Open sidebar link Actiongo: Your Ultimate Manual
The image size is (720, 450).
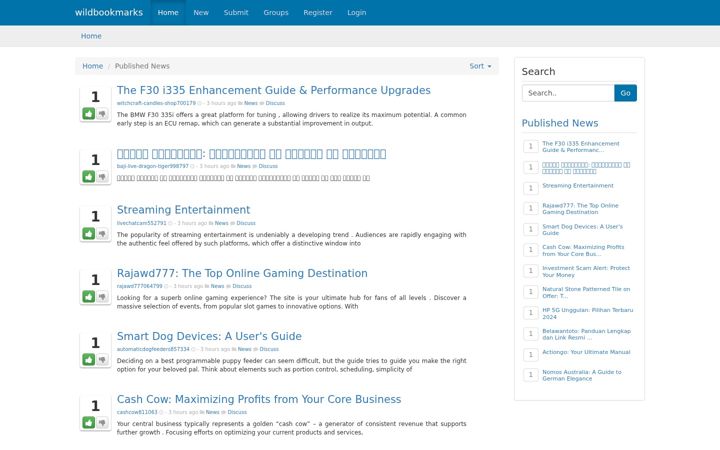click(x=586, y=352)
